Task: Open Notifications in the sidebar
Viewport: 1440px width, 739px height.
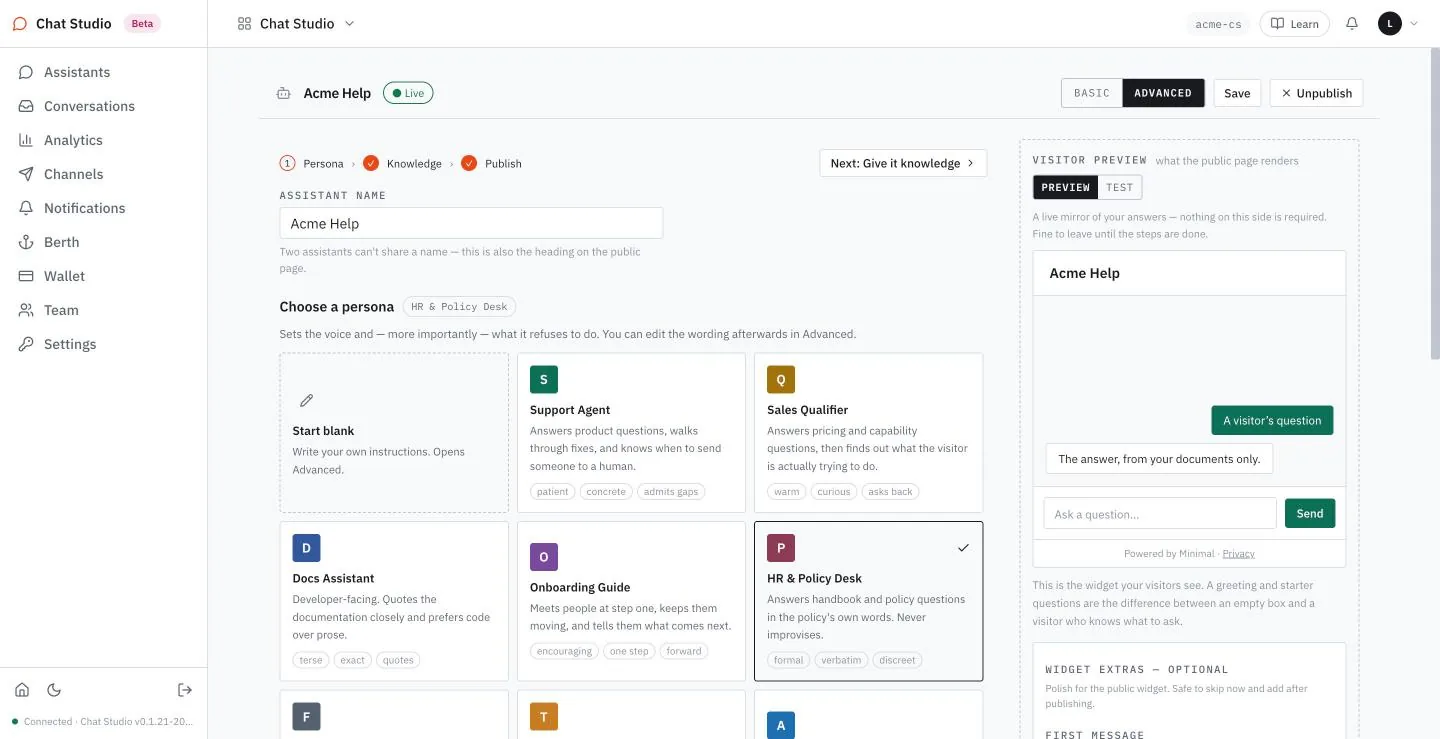Action: [x=104, y=208]
